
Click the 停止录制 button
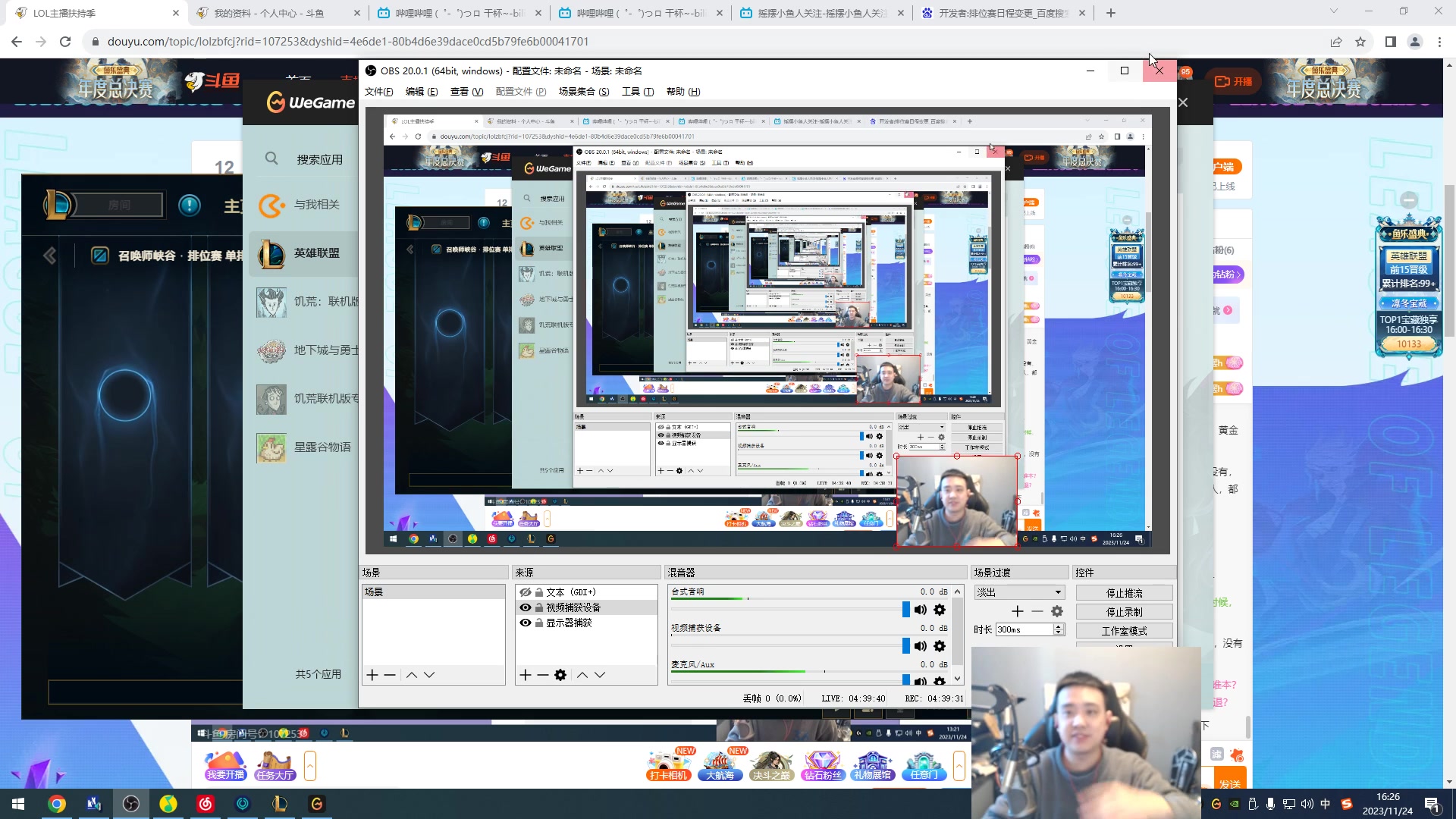coord(1124,612)
